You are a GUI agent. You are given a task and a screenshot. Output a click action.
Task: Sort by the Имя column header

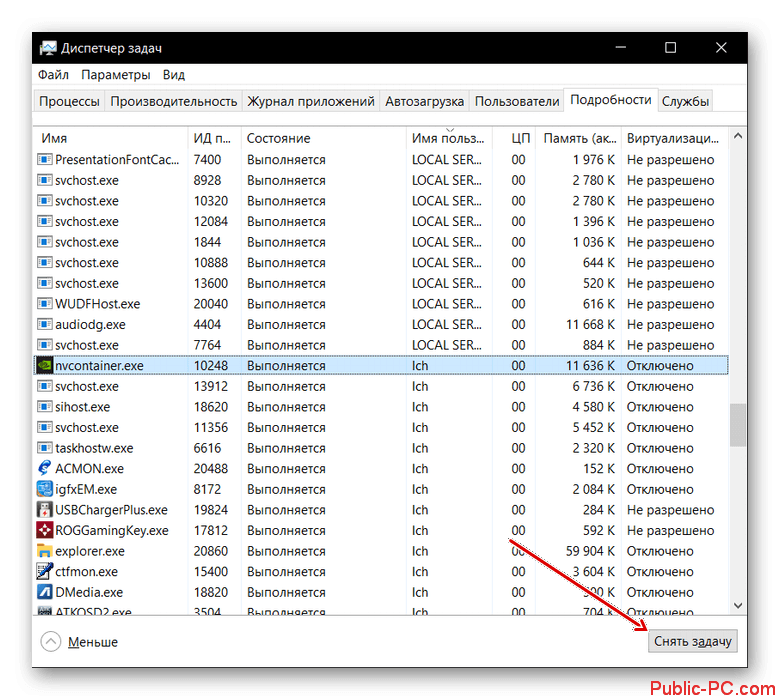111,138
